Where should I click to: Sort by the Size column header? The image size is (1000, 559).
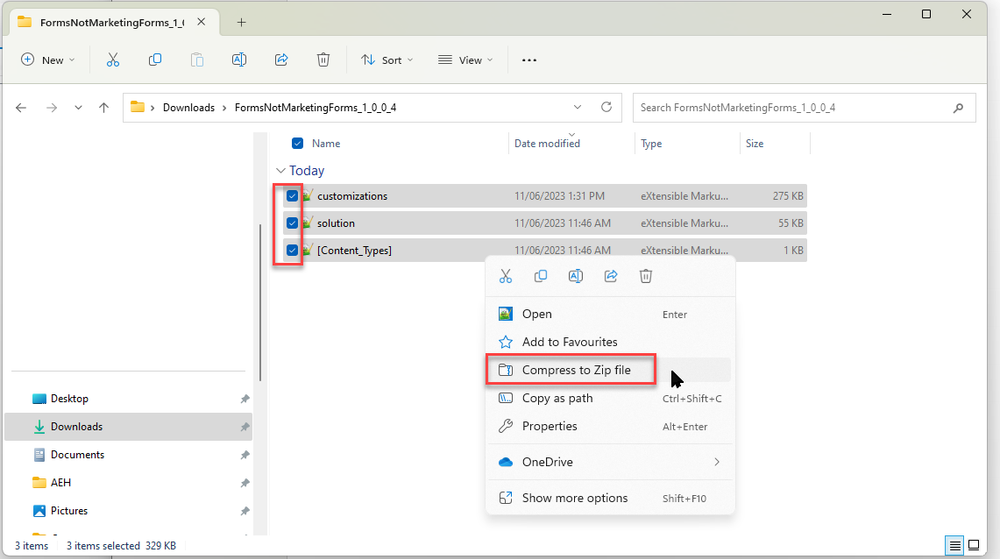[x=754, y=143]
